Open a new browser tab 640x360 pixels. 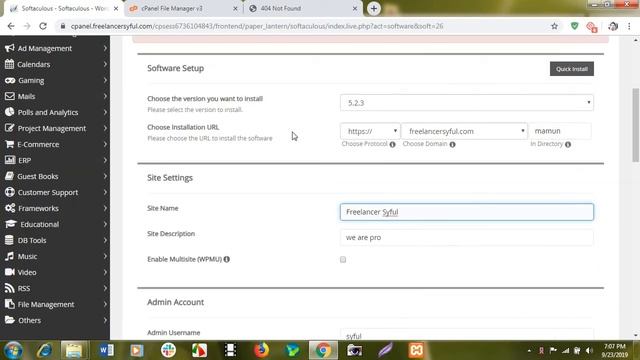pyautogui.click(x=373, y=9)
